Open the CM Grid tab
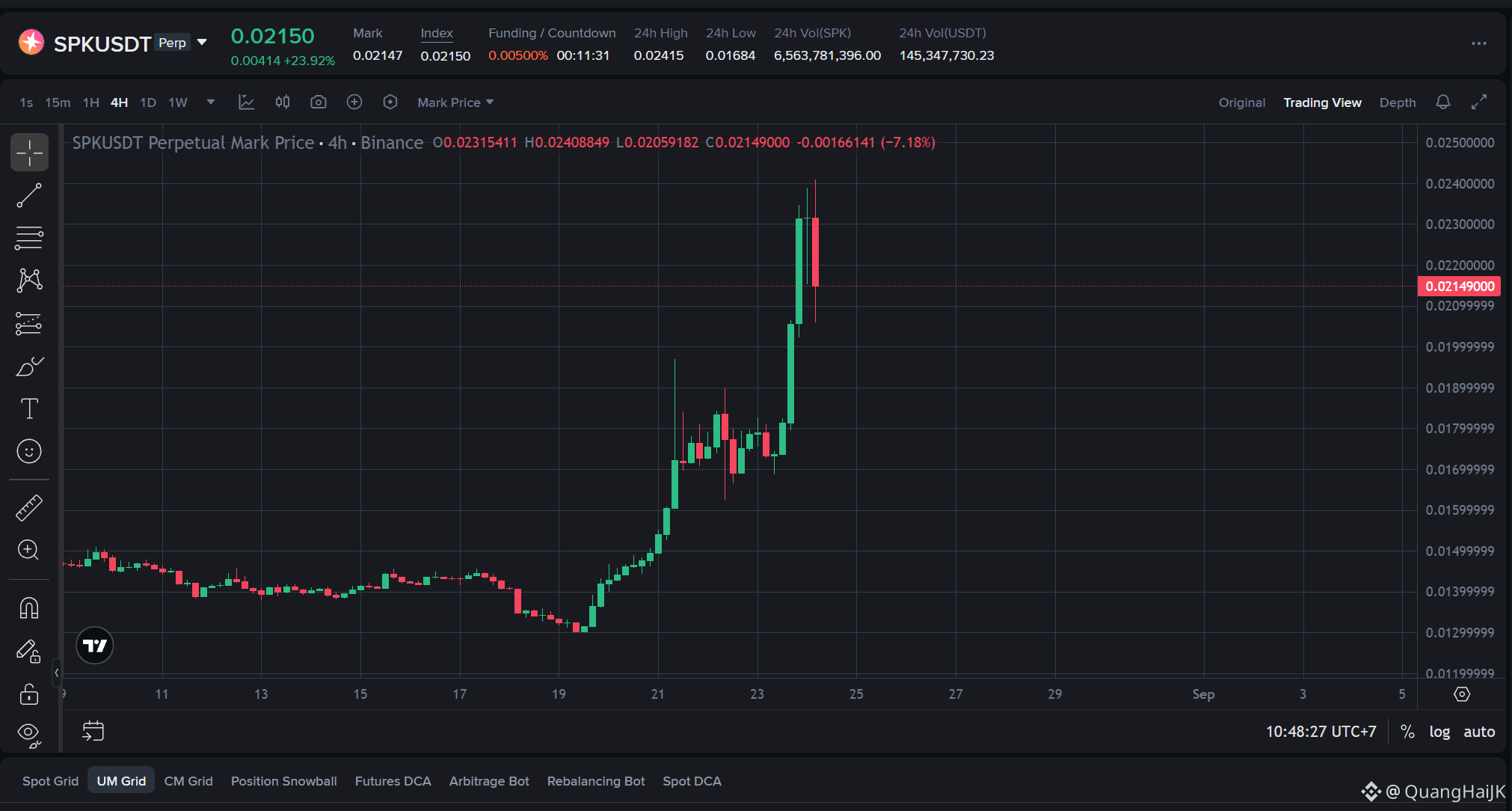 [x=188, y=781]
